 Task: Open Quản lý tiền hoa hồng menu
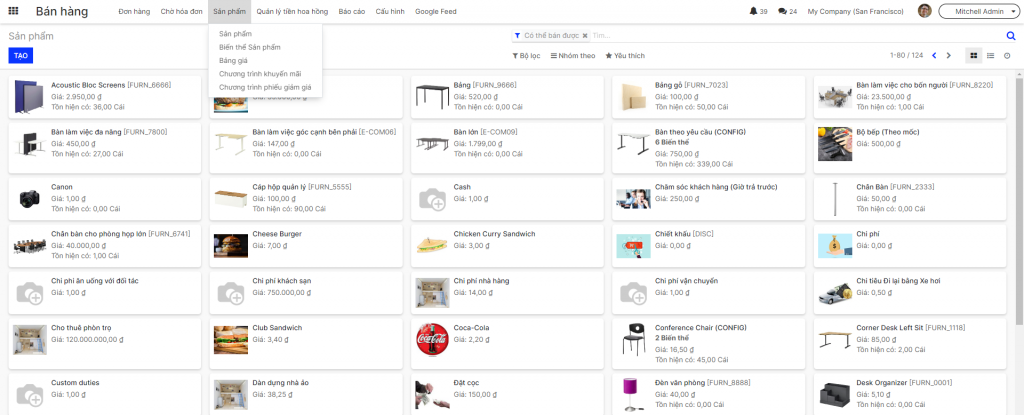pos(292,12)
